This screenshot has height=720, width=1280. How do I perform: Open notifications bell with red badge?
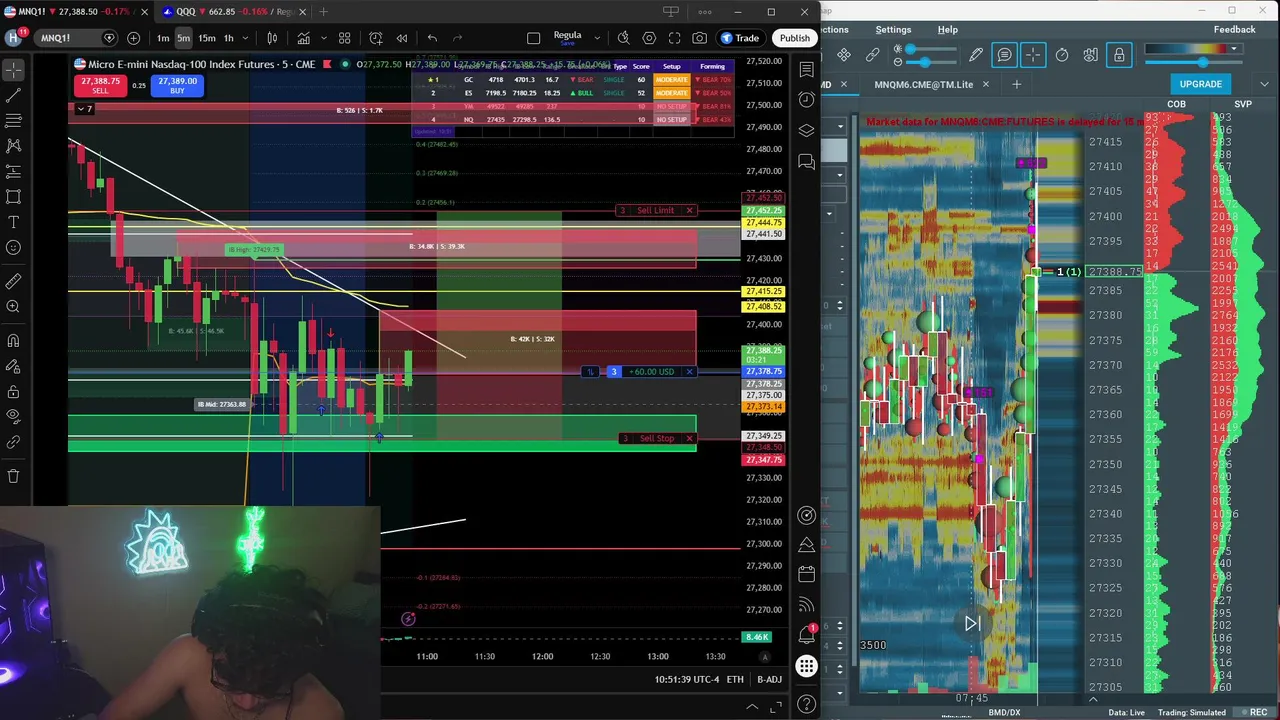(x=806, y=635)
